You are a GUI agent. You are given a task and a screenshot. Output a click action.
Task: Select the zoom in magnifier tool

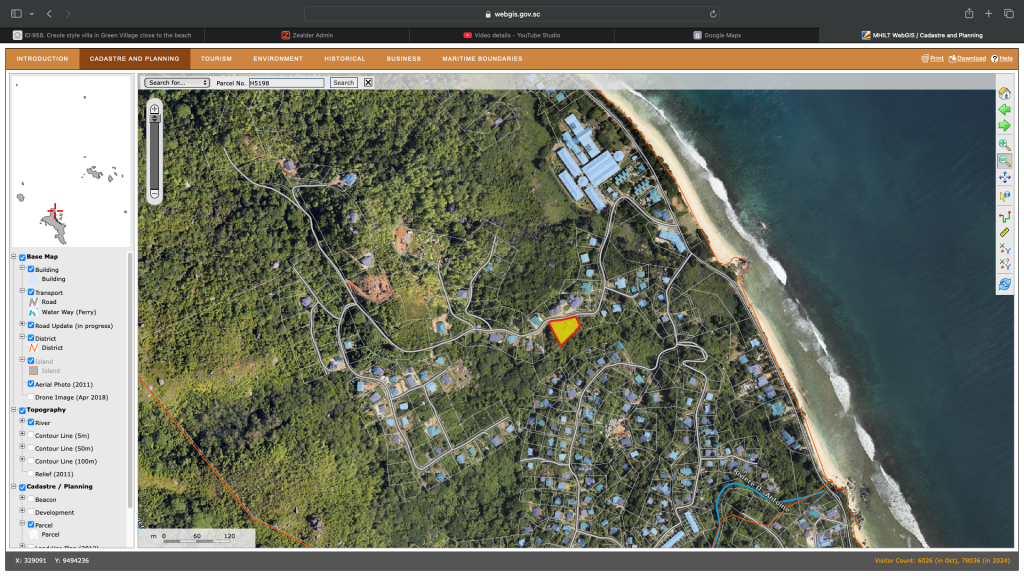pyautogui.click(x=1004, y=145)
